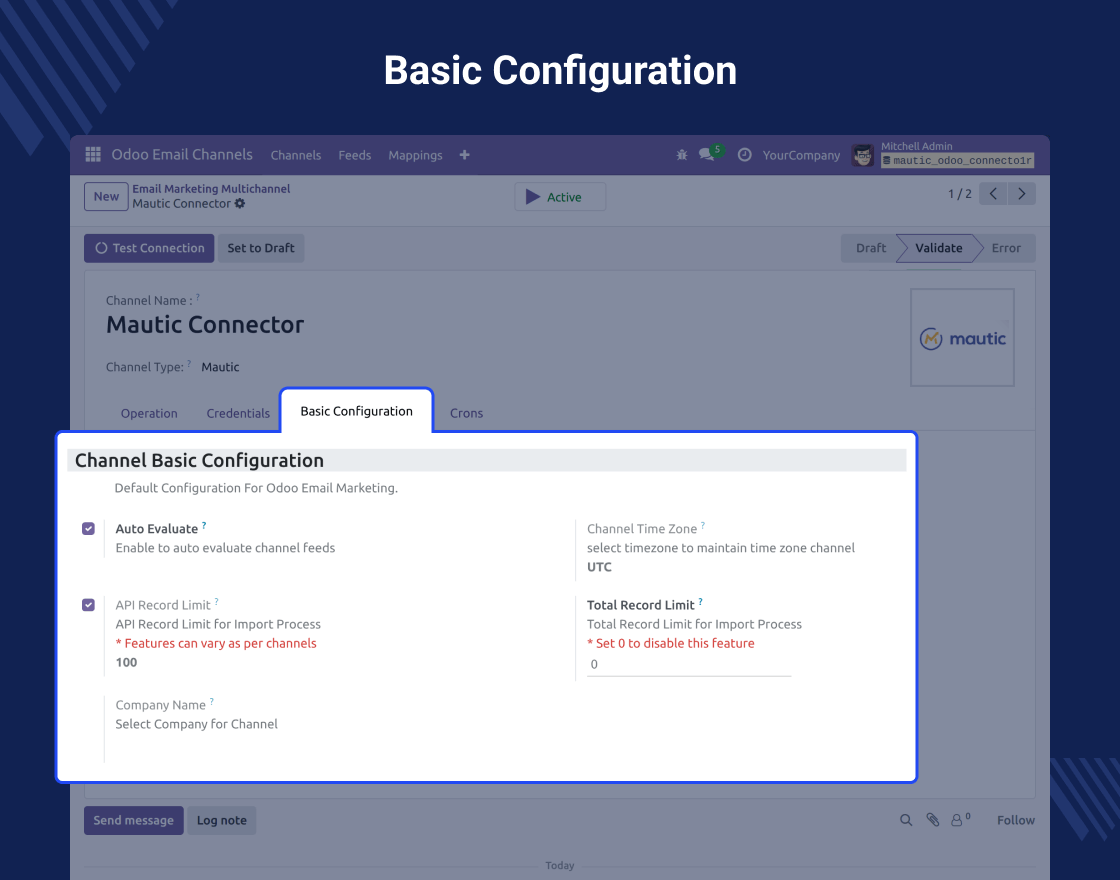Switch to the Operation tab
This screenshot has height=880, width=1120.
click(149, 413)
